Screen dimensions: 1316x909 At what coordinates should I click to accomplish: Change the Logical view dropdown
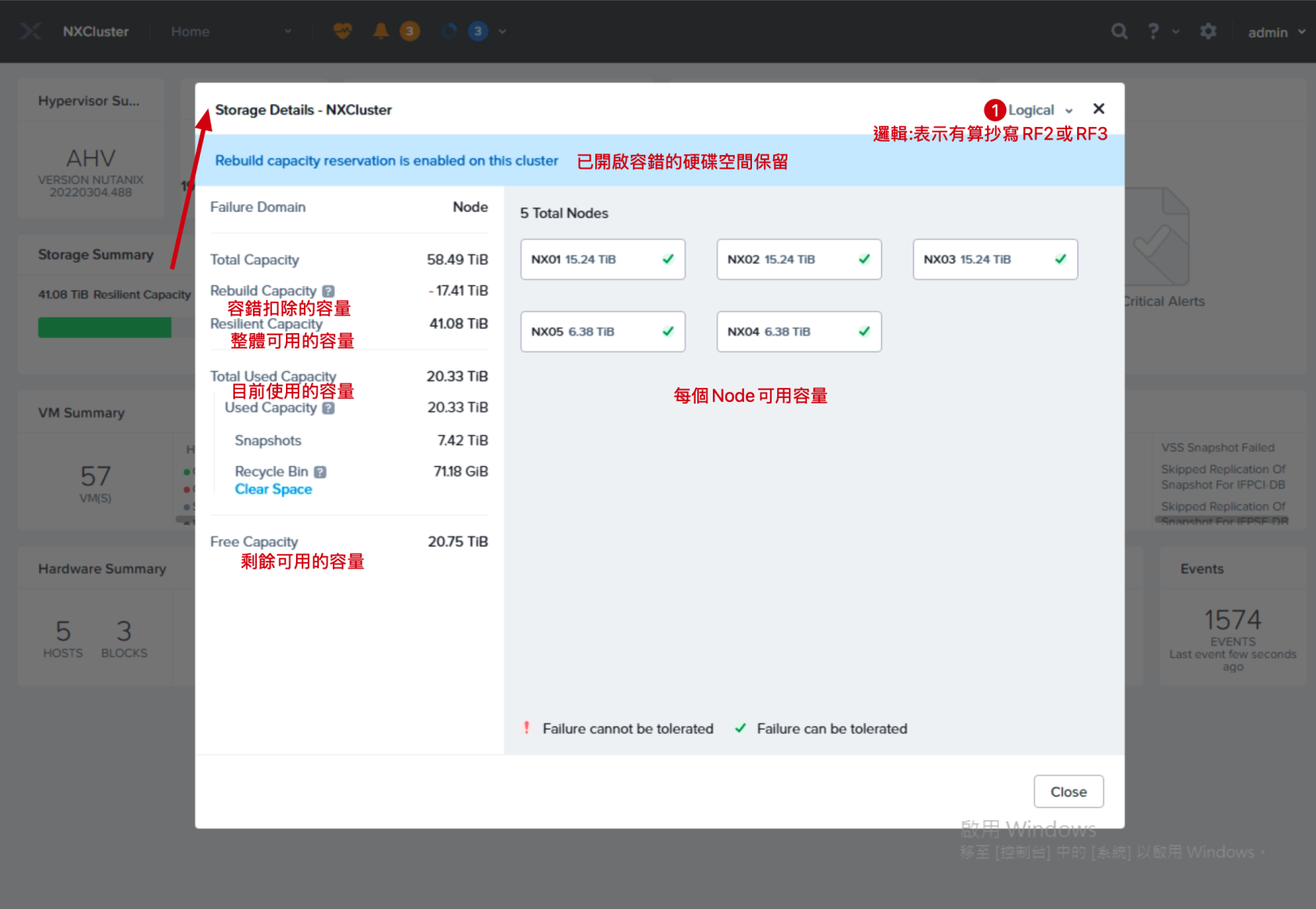1039,110
